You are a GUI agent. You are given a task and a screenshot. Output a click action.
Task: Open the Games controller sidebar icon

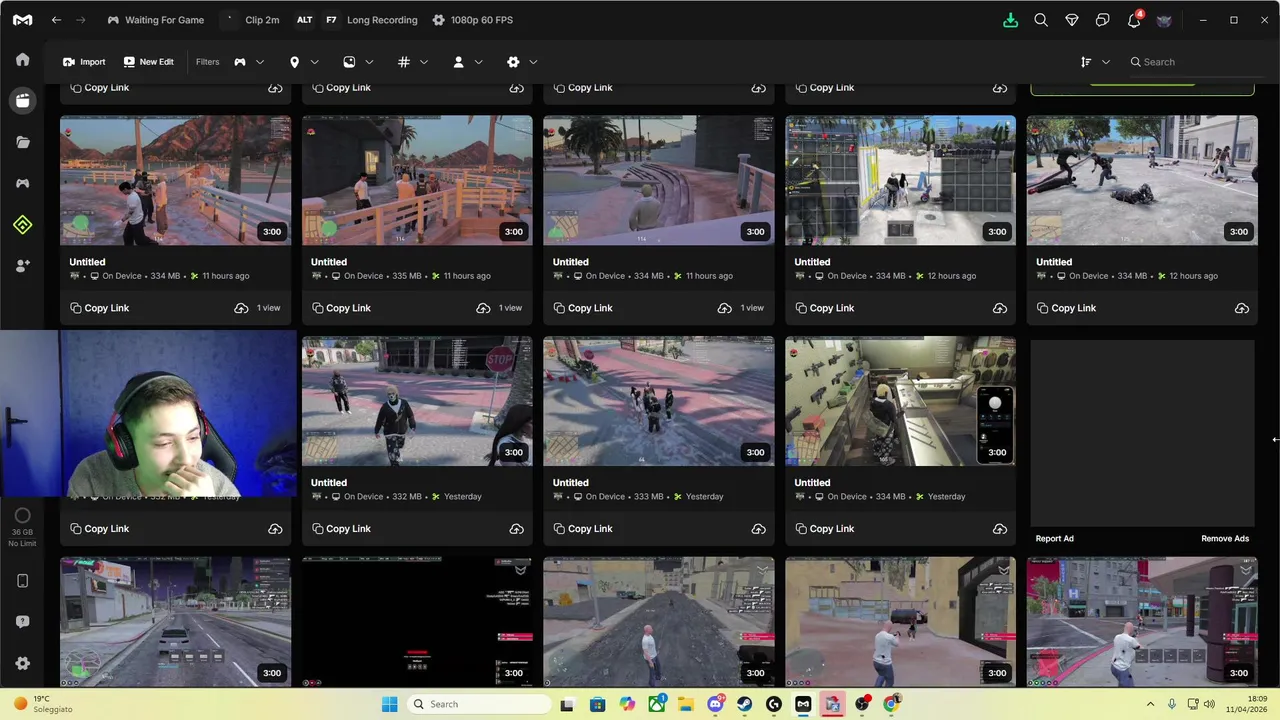click(x=22, y=184)
